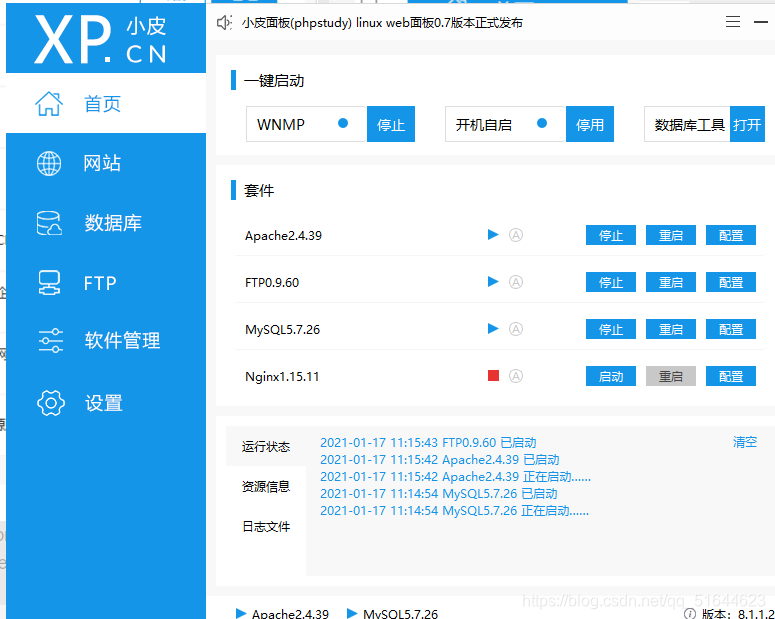Screen dimensions: 775x619
Task: Click the MySQL5.7.26 running play icon
Action: [493, 328]
